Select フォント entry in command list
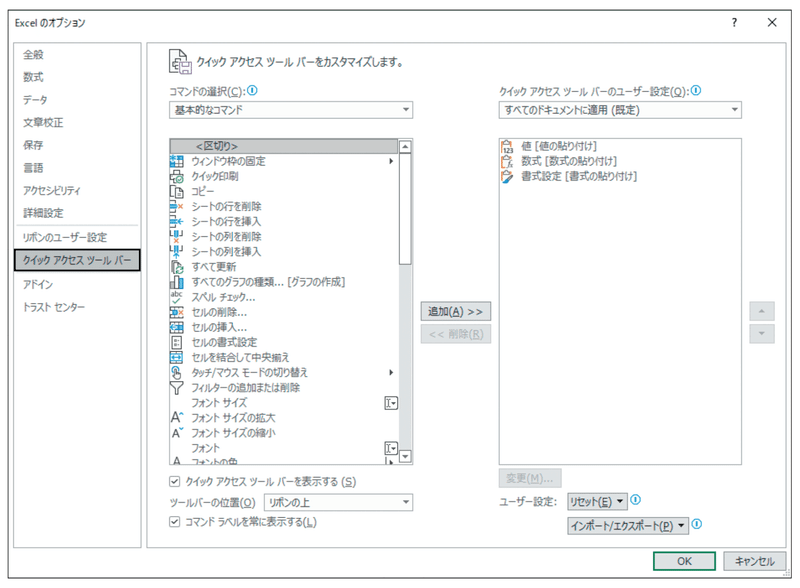 (284, 448)
